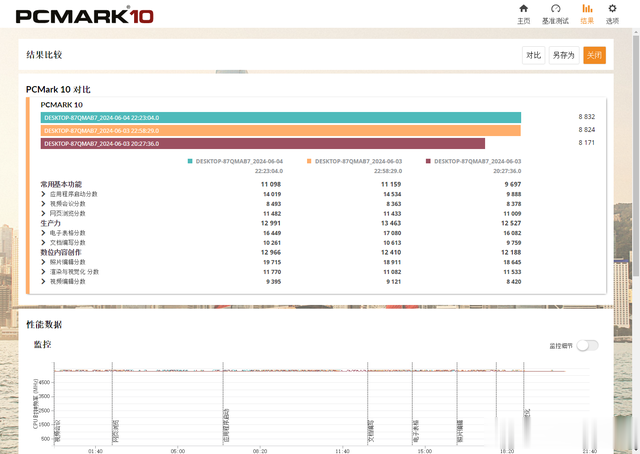Expand the 视频会议分数 row
Viewport: 640px width, 454px height.
point(43,204)
